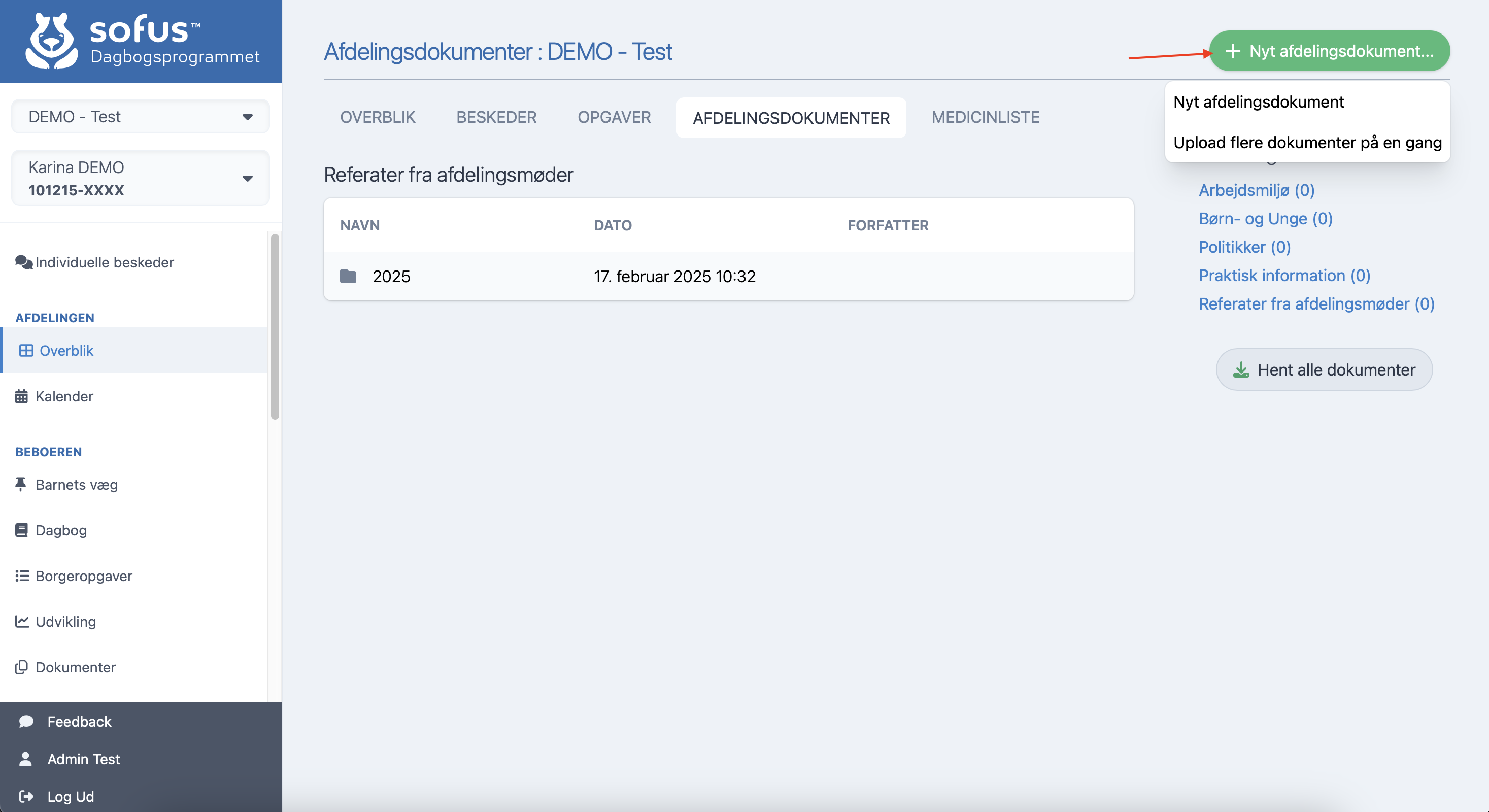Screen dimensions: 1489x812
Task: Open Kalender in the sidebar
Action: [x=134, y=396]
